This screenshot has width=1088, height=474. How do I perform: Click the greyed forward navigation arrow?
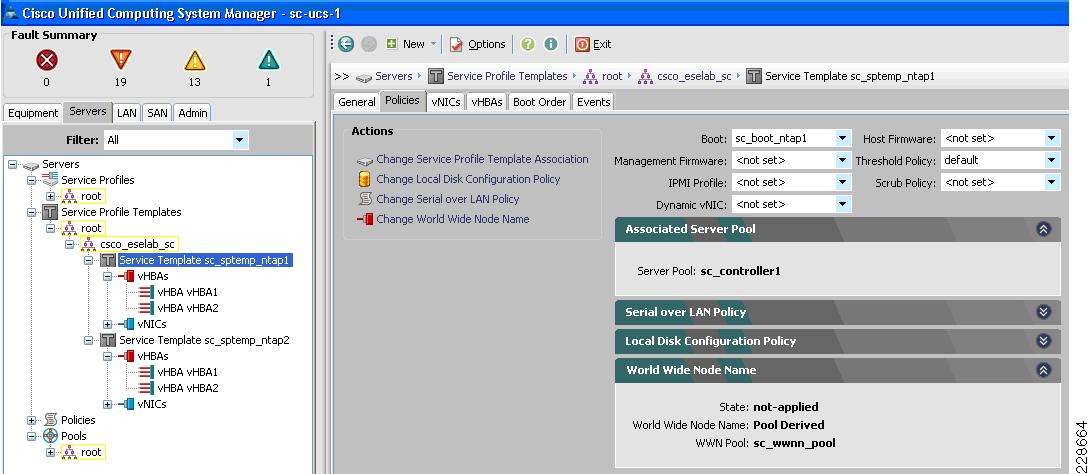pos(369,44)
